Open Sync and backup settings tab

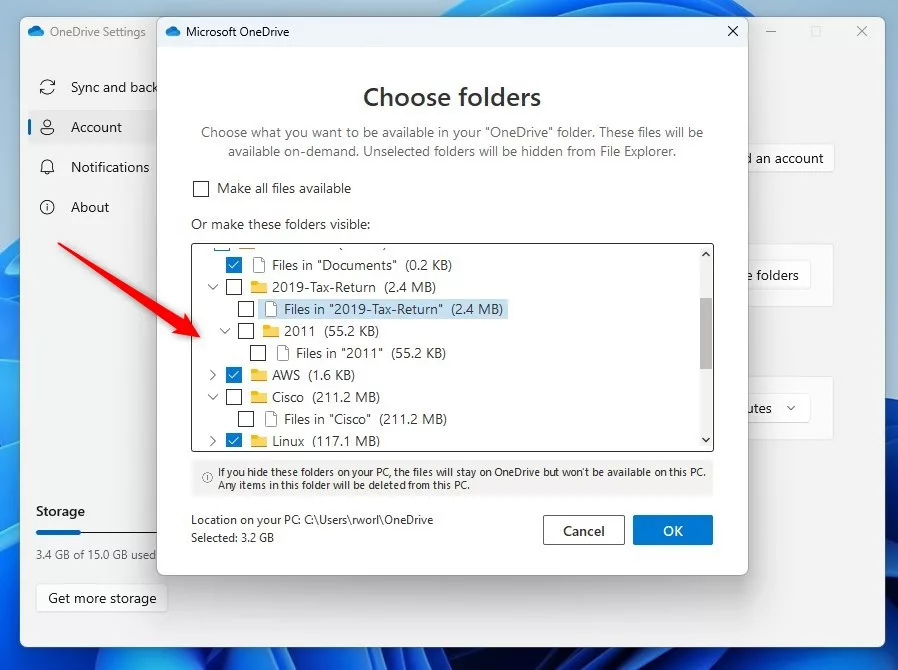(x=94, y=87)
